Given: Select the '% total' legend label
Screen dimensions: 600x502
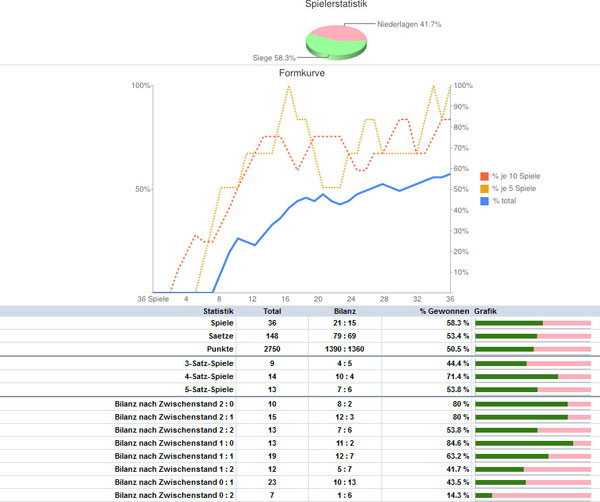Looking at the screenshot, I should tap(504, 201).
